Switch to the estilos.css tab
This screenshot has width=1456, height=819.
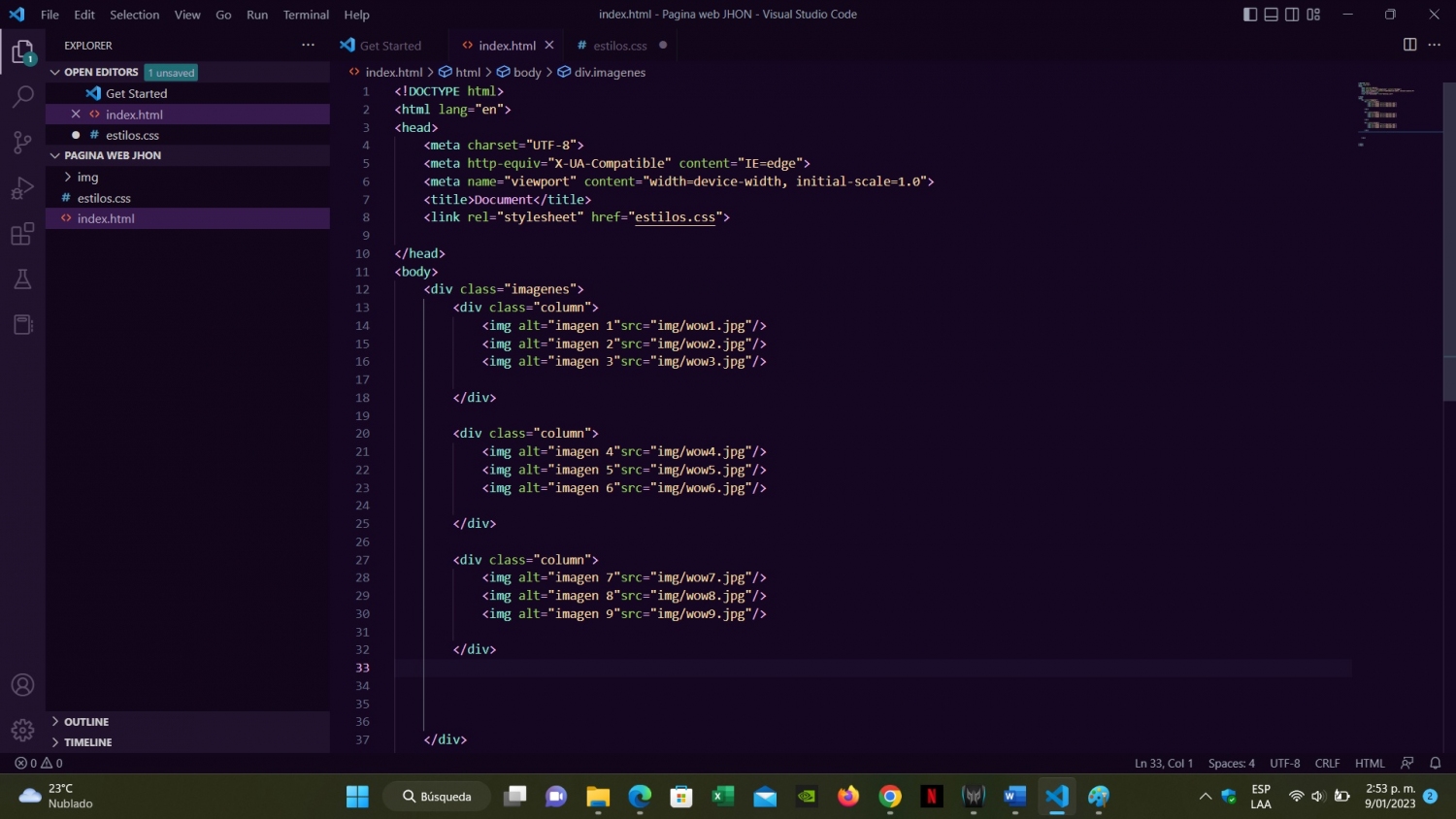pos(618,46)
